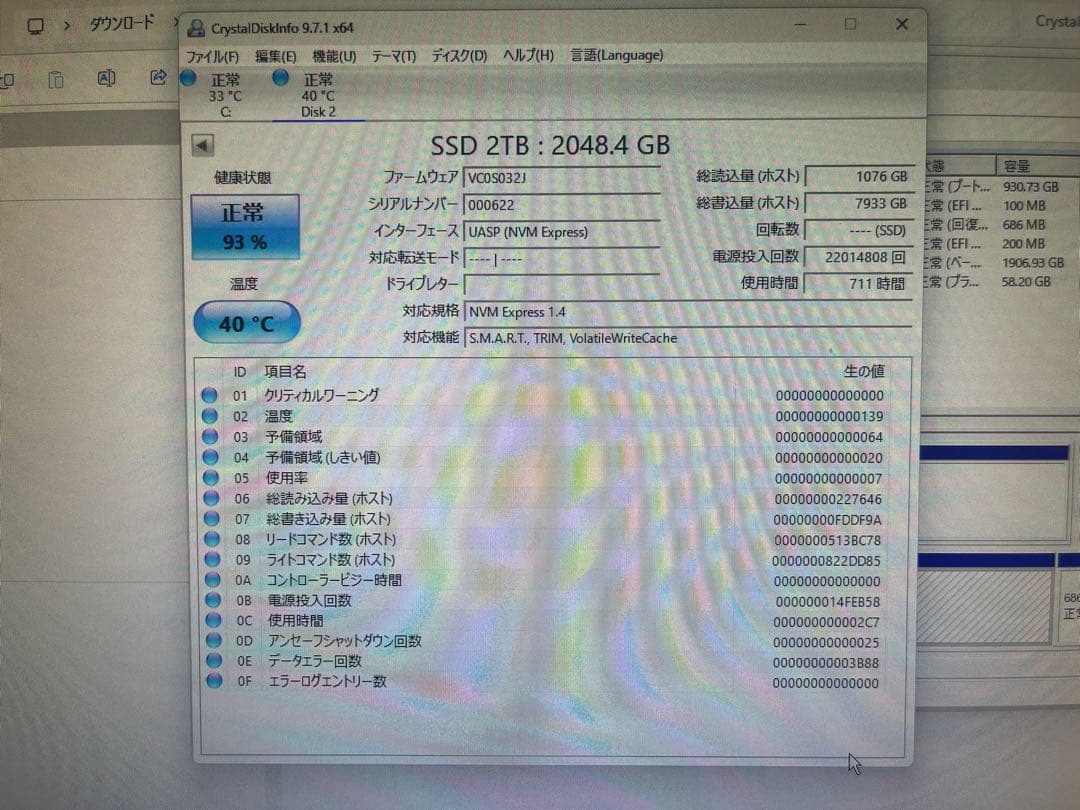Select the アンセーフシャットダウン回数 attribute name
Viewport: 1080px width, 810px height.
pyautogui.click(x=344, y=641)
